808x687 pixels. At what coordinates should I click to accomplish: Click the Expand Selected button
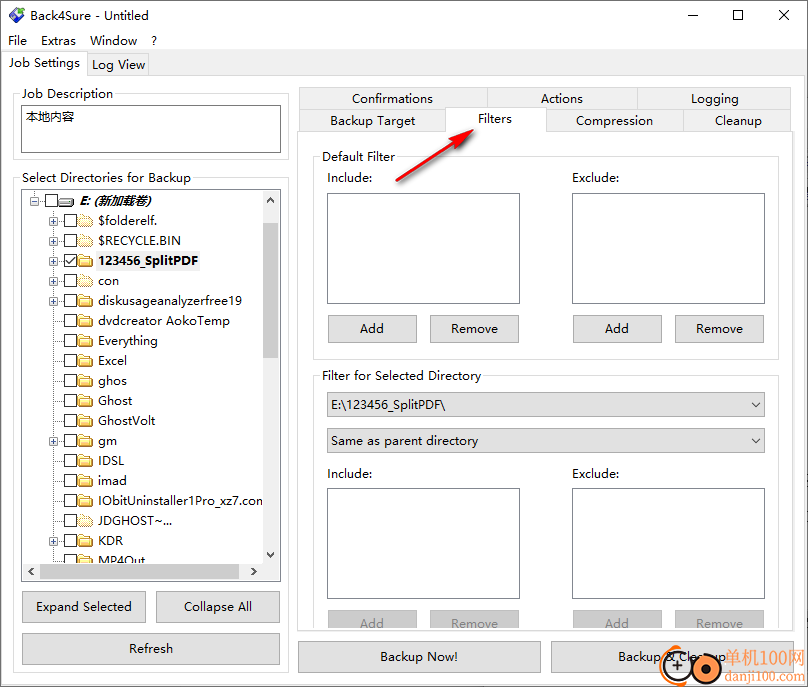coord(84,607)
